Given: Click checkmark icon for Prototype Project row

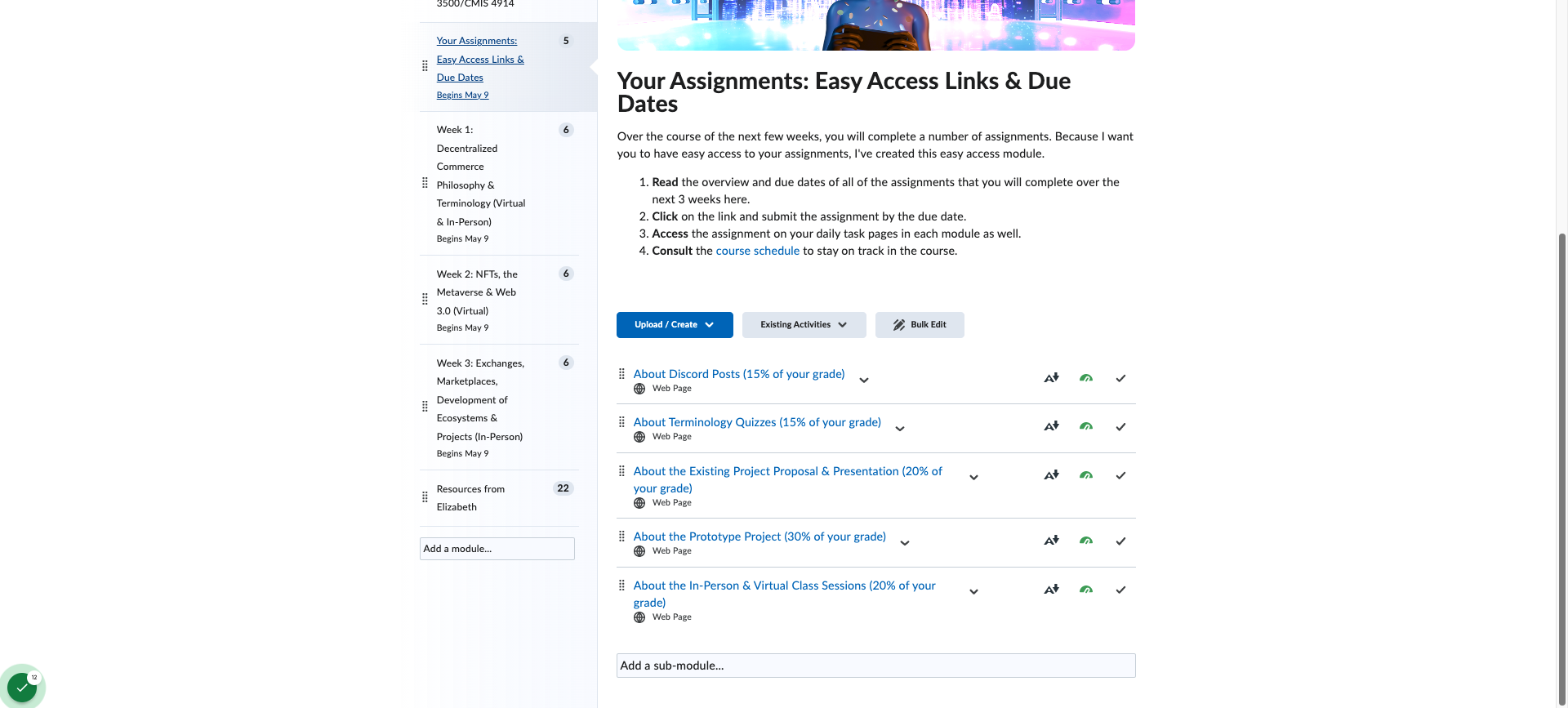Looking at the screenshot, I should [x=1120, y=541].
